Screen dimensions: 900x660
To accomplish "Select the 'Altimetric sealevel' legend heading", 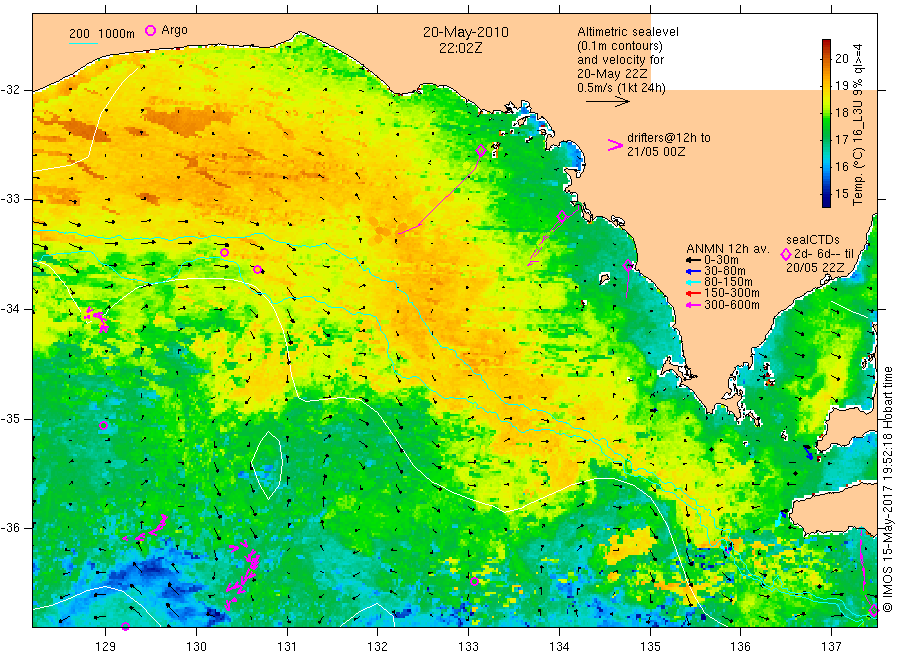I will point(628,32).
